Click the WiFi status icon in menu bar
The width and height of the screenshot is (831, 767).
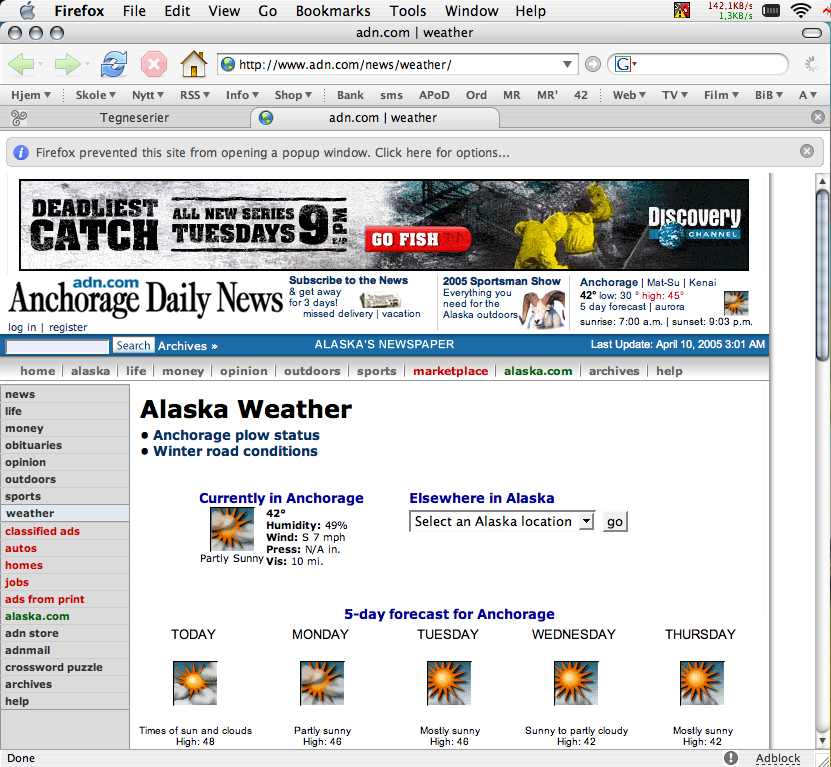pyautogui.click(x=800, y=11)
